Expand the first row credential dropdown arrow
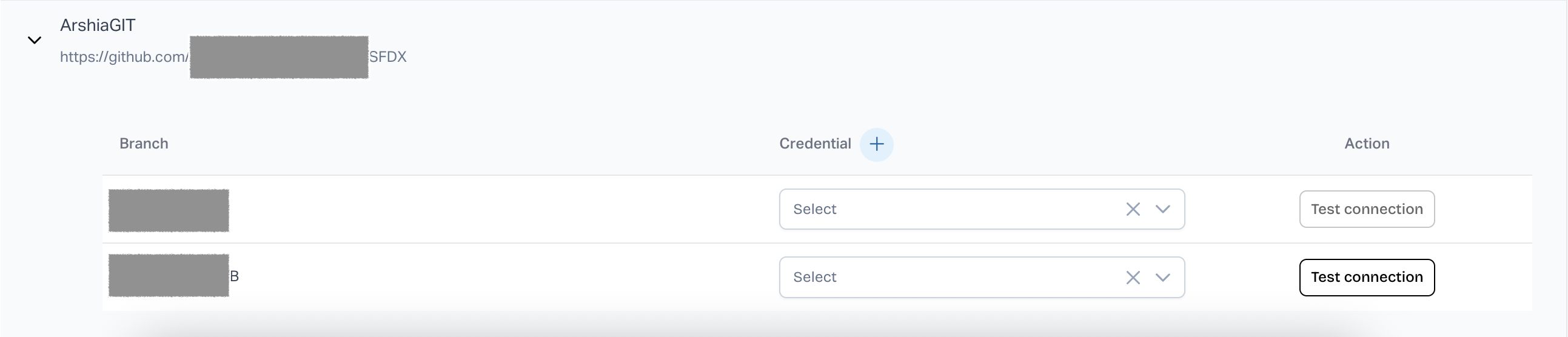1568x337 pixels. pyautogui.click(x=1162, y=209)
